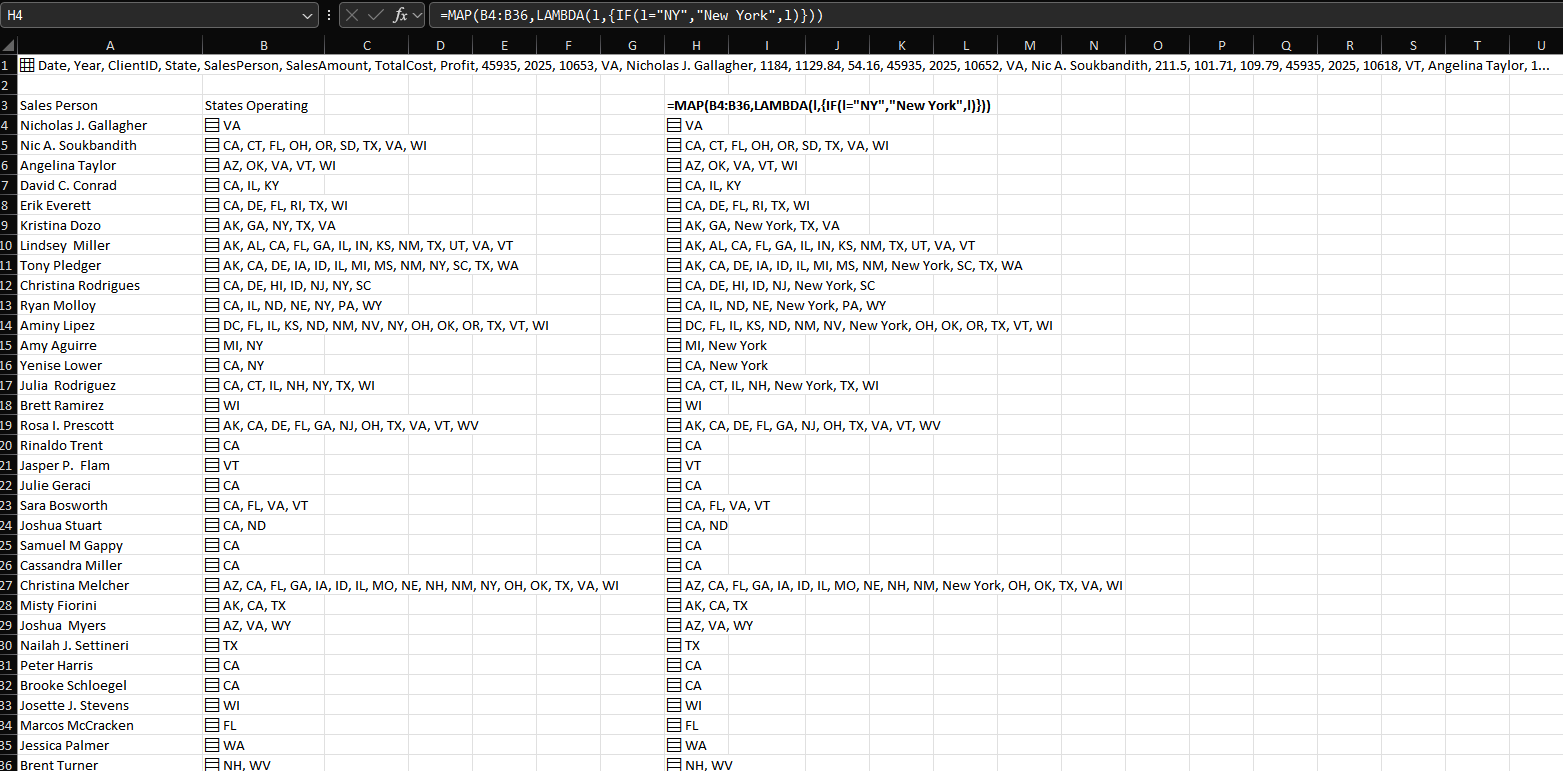The image size is (1563, 771).
Task: Click 'AK, CA, TX' in column B
Action: click(255, 605)
